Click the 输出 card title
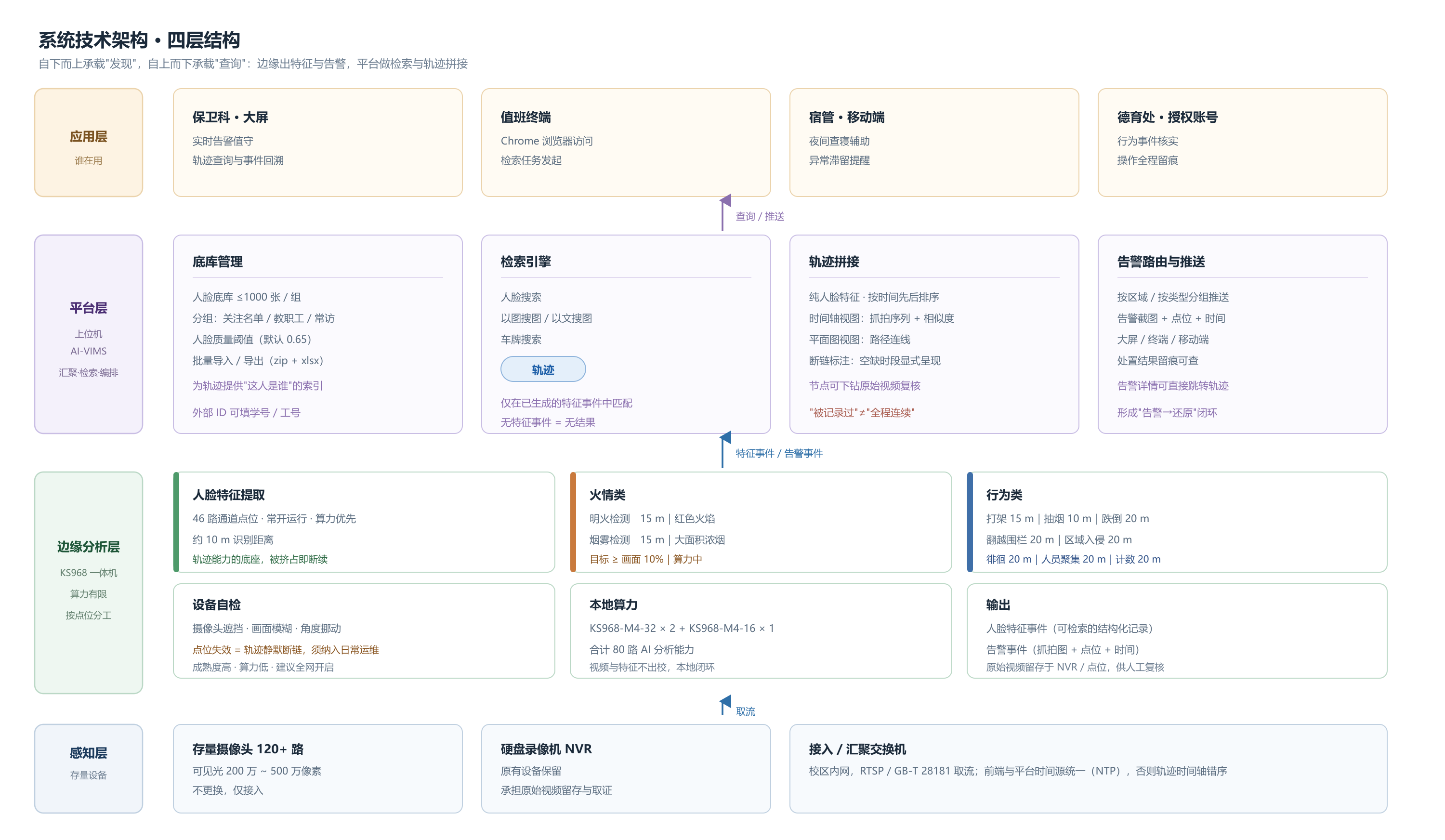This screenshot has height=840, width=1445. pos(998,604)
